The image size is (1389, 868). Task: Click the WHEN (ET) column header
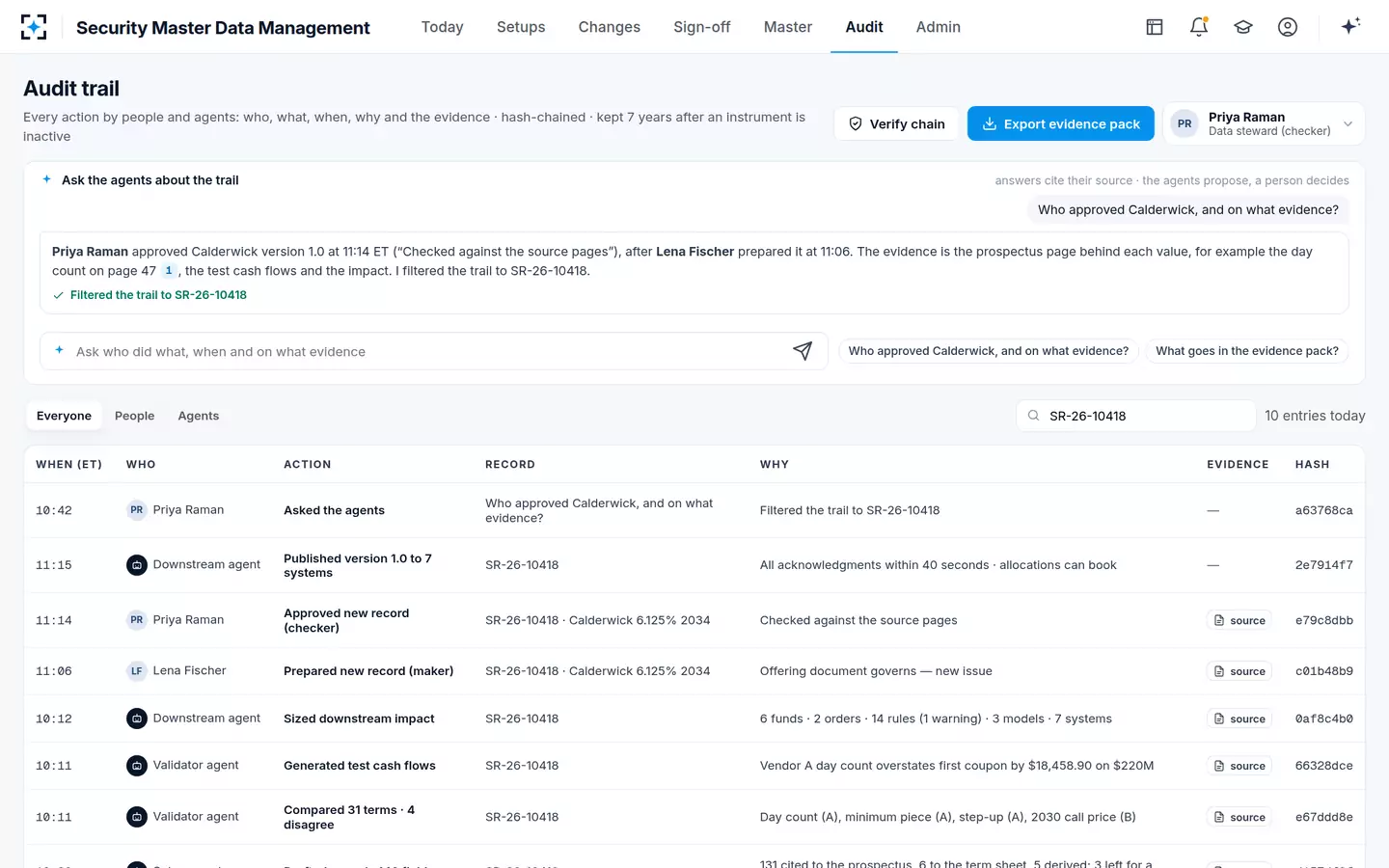[x=69, y=464]
